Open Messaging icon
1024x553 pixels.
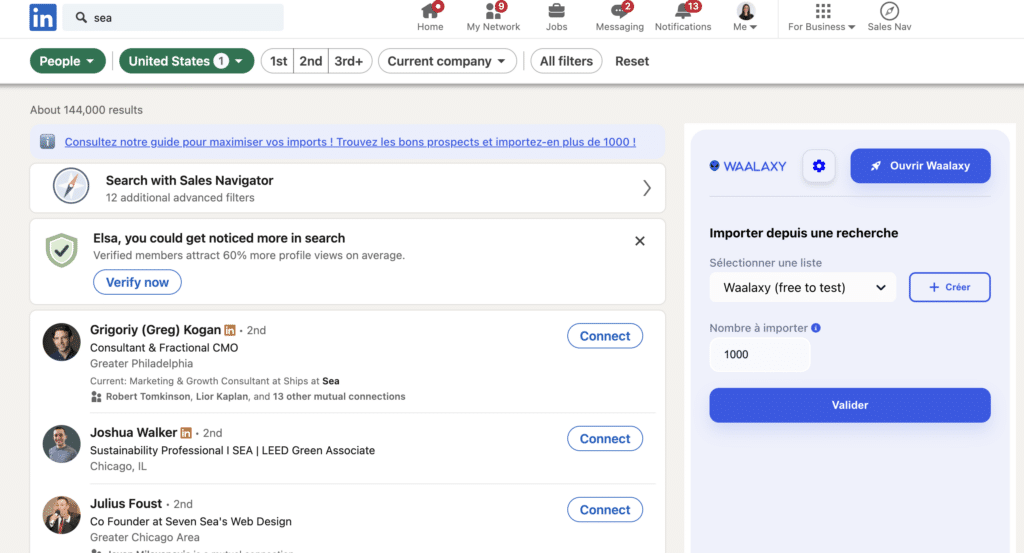[x=619, y=11]
